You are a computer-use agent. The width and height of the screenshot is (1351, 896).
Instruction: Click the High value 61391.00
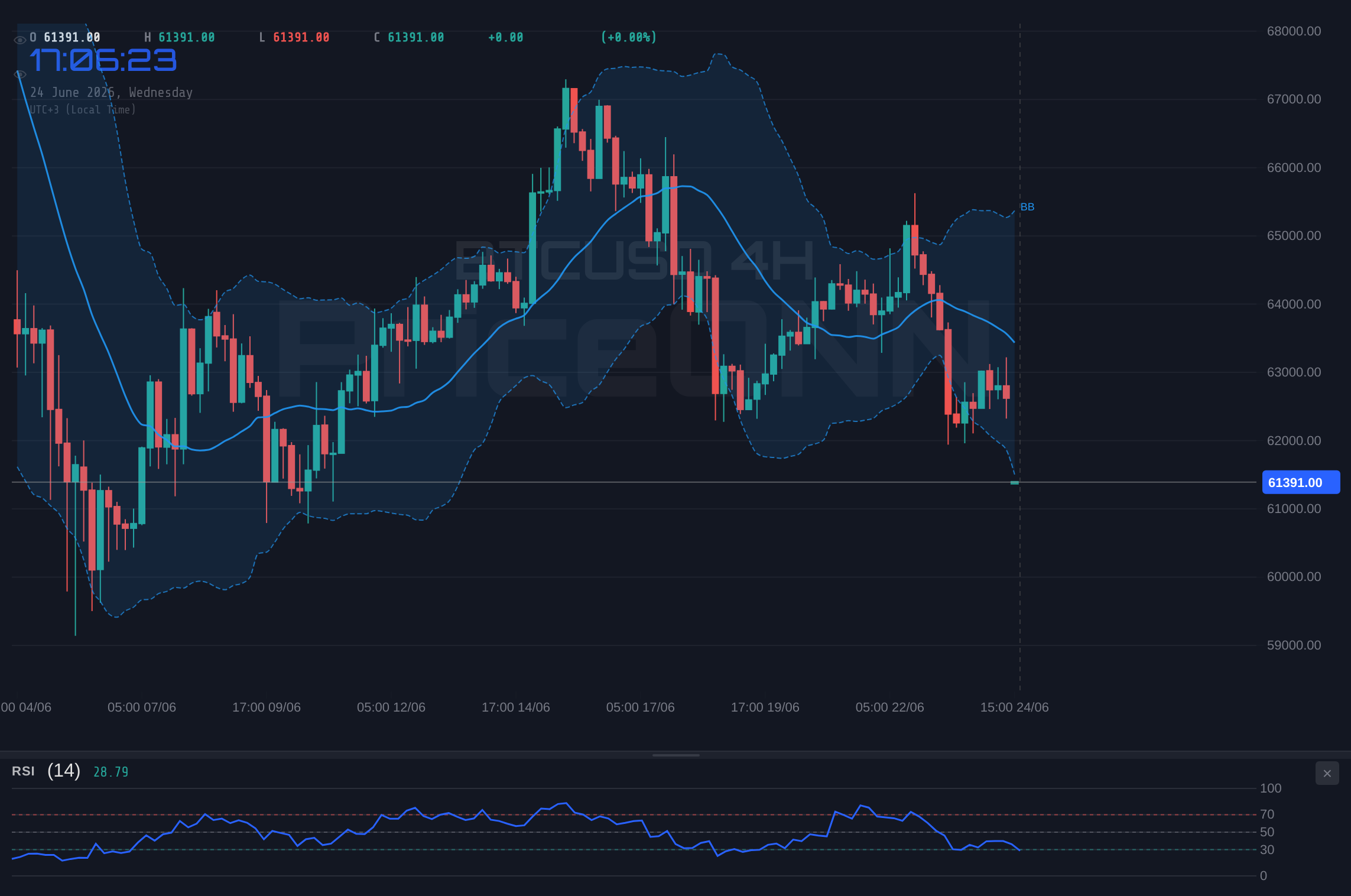pyautogui.click(x=187, y=37)
